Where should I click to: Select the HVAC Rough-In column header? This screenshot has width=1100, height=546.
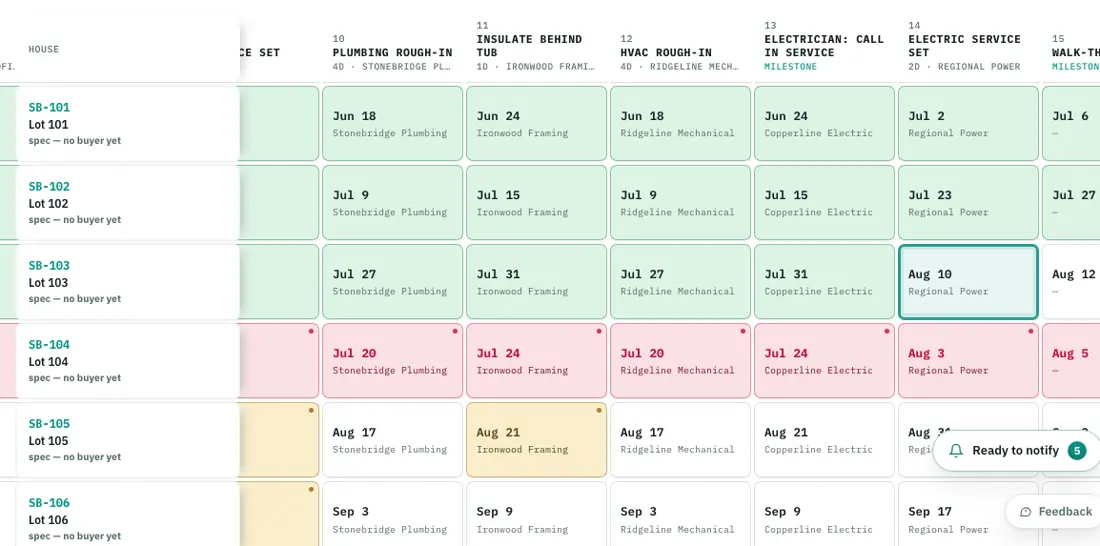pos(680,53)
